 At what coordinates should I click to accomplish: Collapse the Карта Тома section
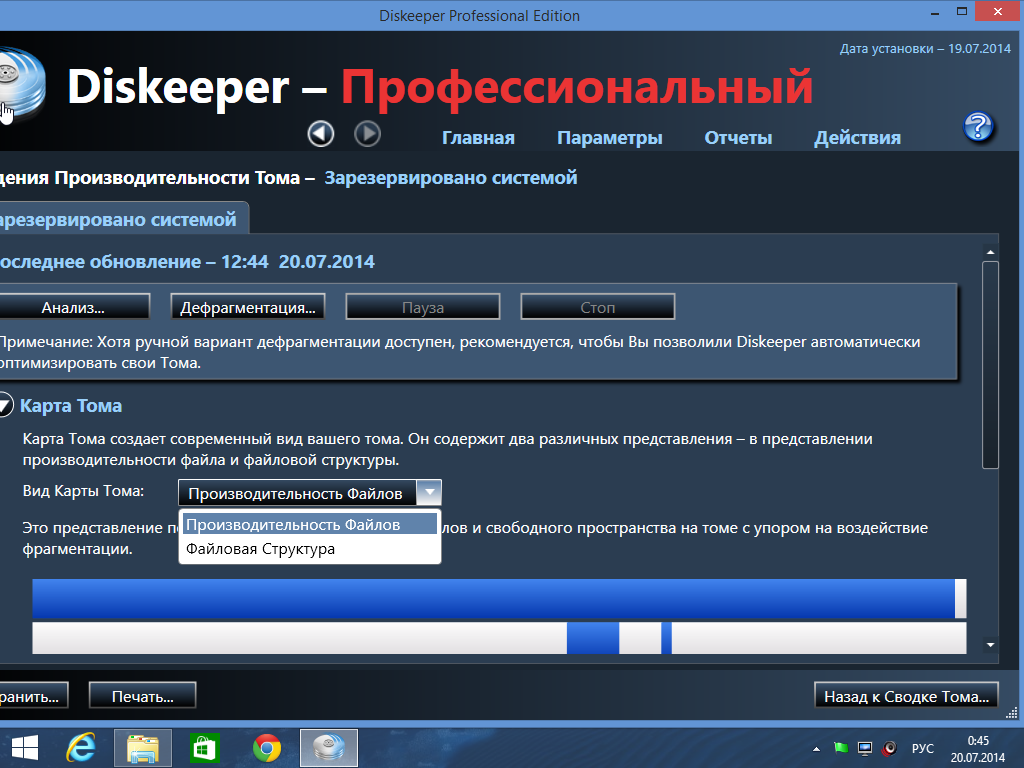(4, 405)
